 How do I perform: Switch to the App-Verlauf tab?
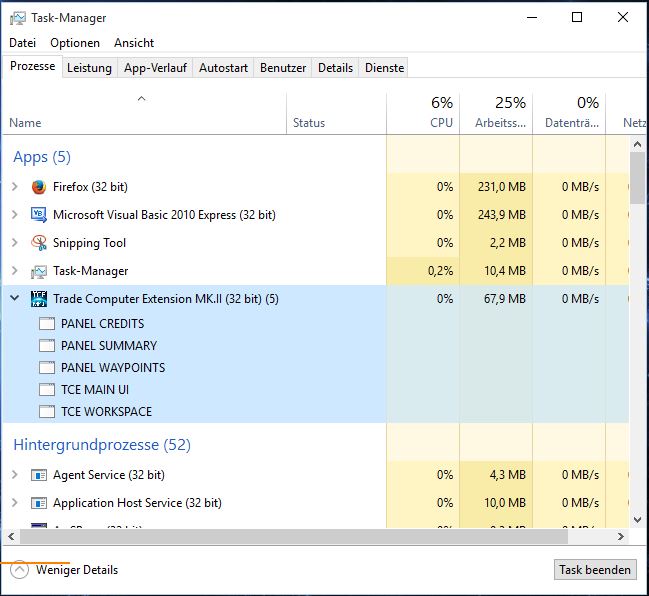coord(155,68)
